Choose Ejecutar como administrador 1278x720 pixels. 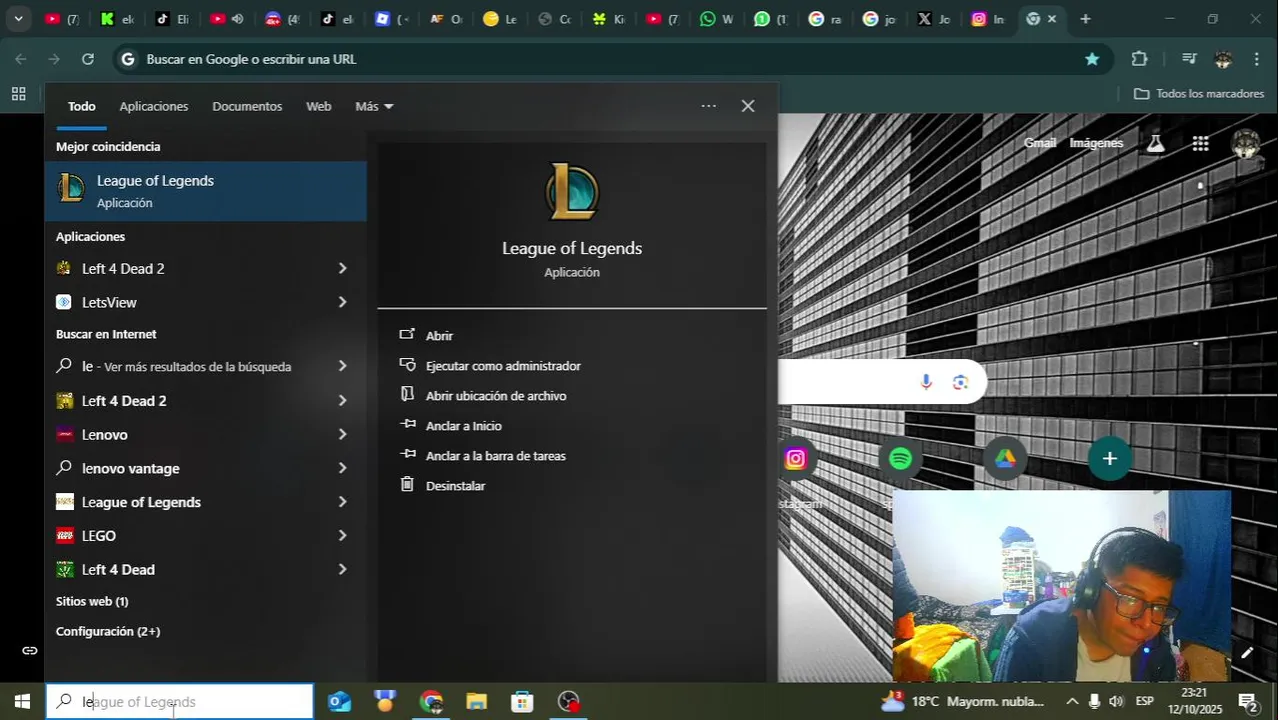[503, 366]
